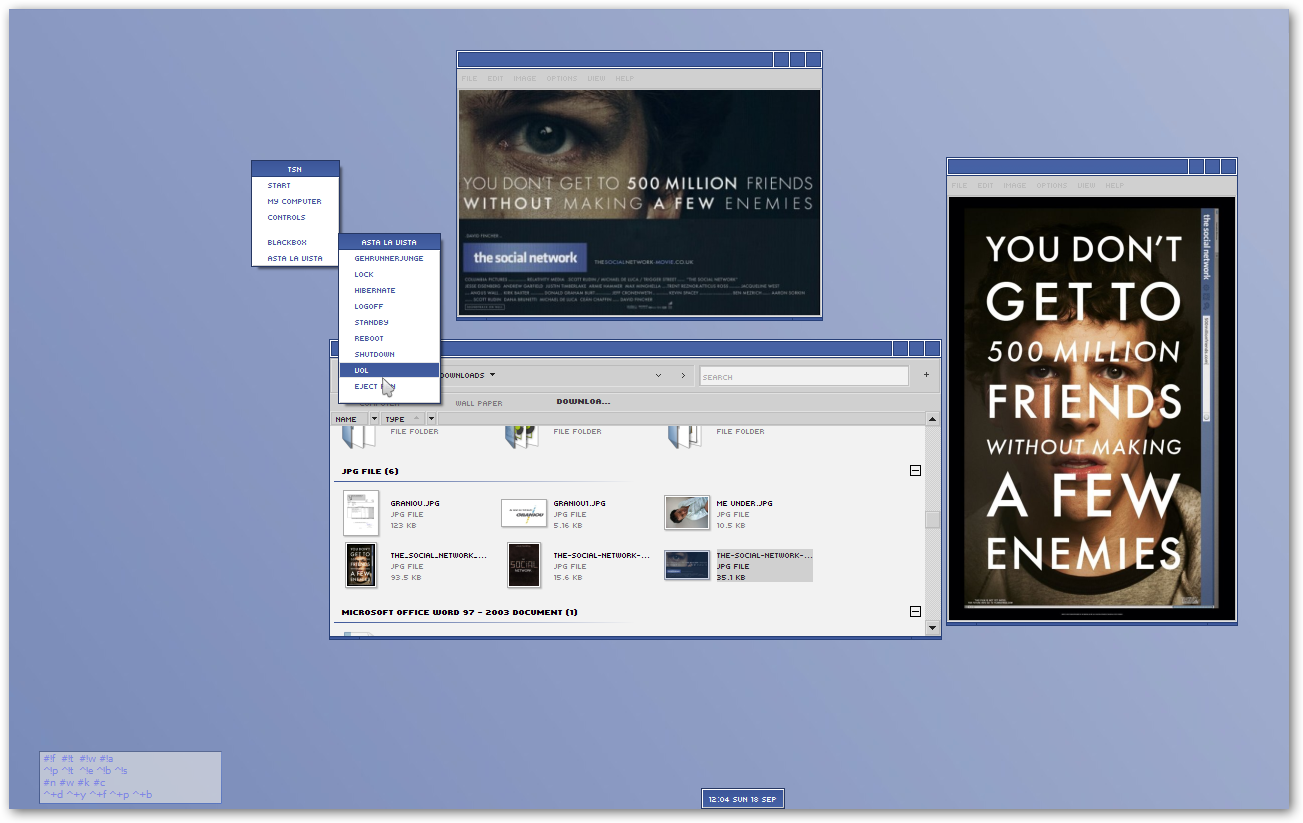The height and width of the screenshot is (823, 1303).
Task: Open FILE menu in banner image viewer
Action: pos(469,78)
